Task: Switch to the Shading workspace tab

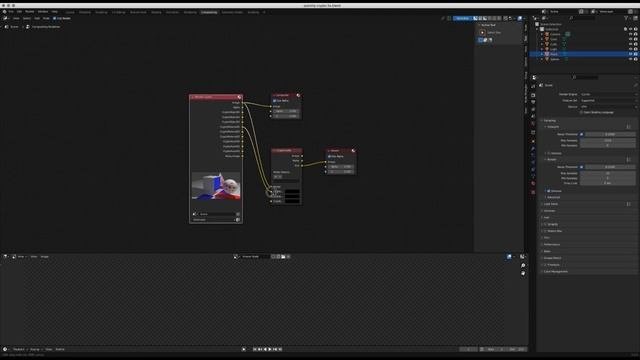Action: 156,12
